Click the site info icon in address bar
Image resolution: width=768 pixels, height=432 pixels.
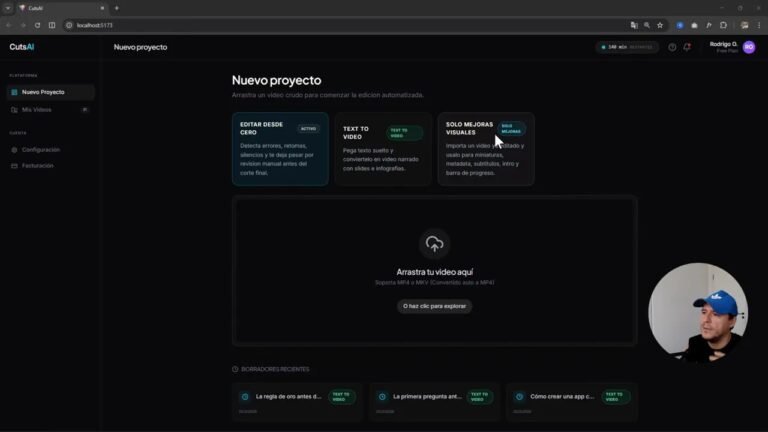[x=69, y=25]
